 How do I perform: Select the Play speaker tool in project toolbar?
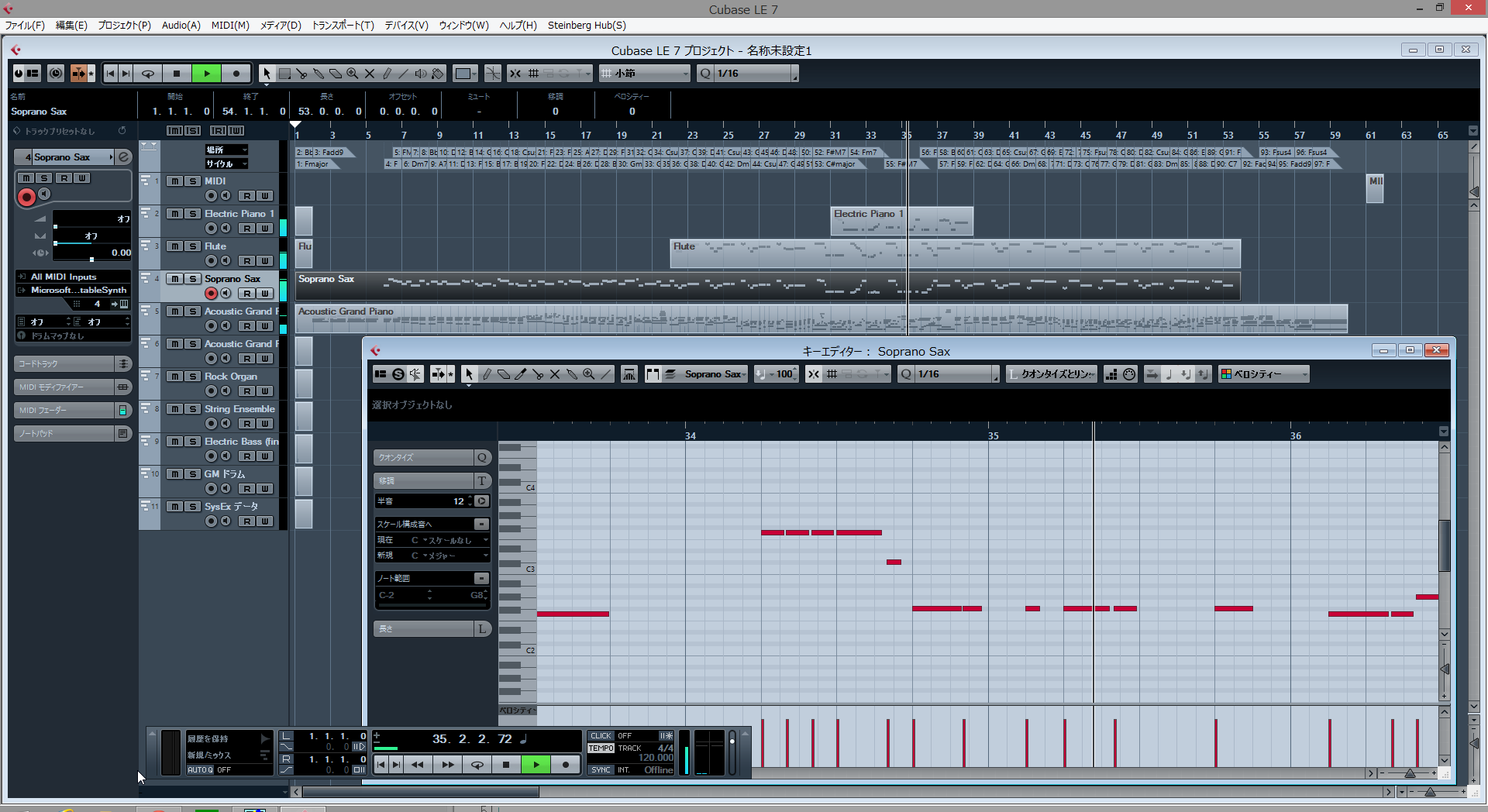click(x=421, y=74)
